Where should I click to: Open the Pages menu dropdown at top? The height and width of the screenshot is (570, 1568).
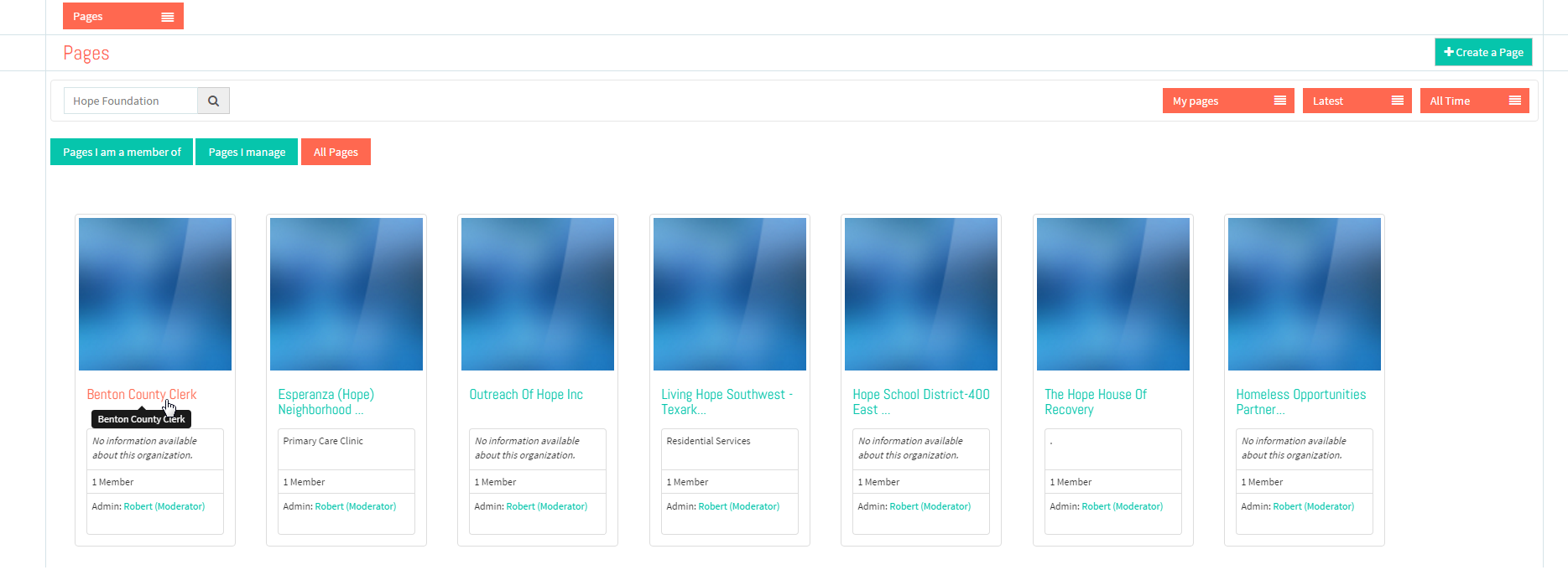pyautogui.click(x=123, y=16)
